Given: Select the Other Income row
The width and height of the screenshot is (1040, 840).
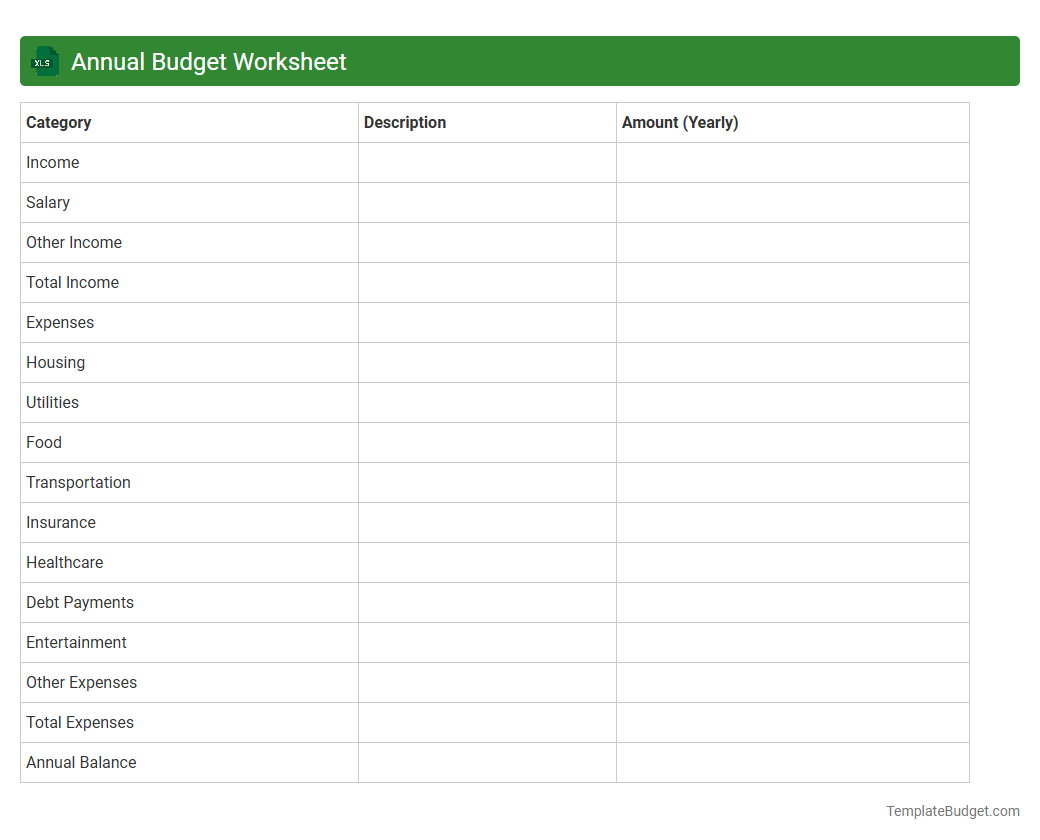Looking at the screenshot, I should coord(73,242).
